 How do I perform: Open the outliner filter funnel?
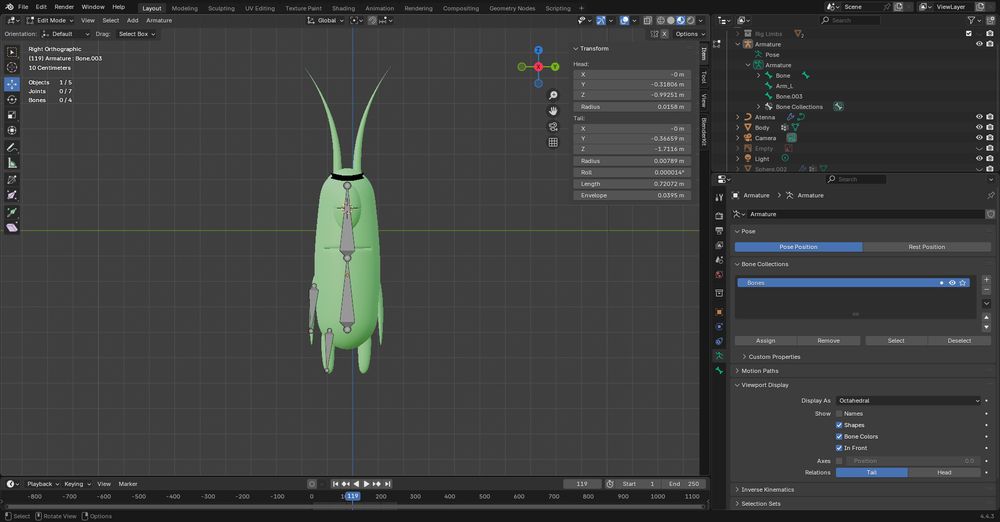pos(971,20)
